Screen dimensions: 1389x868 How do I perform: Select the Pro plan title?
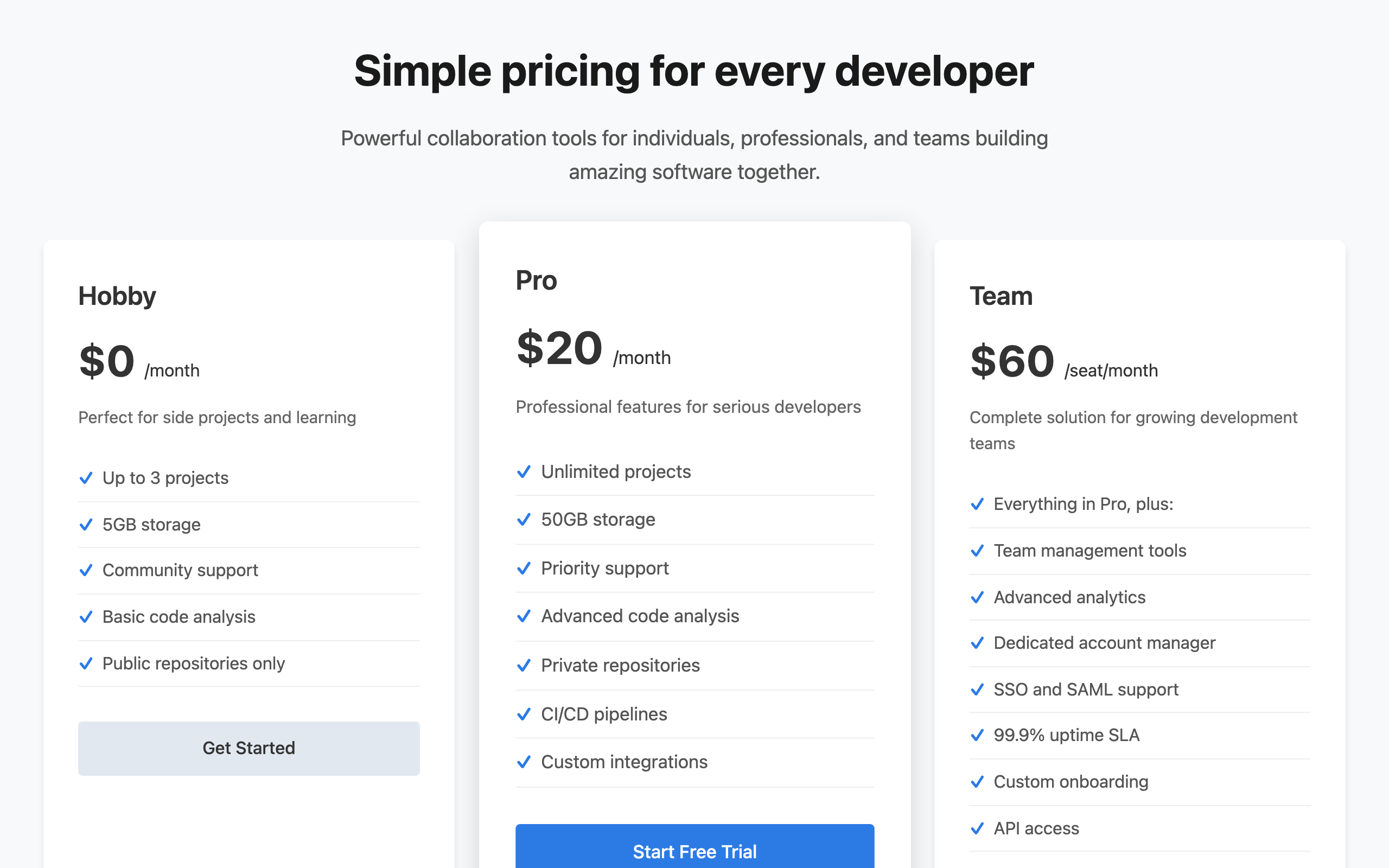536,280
